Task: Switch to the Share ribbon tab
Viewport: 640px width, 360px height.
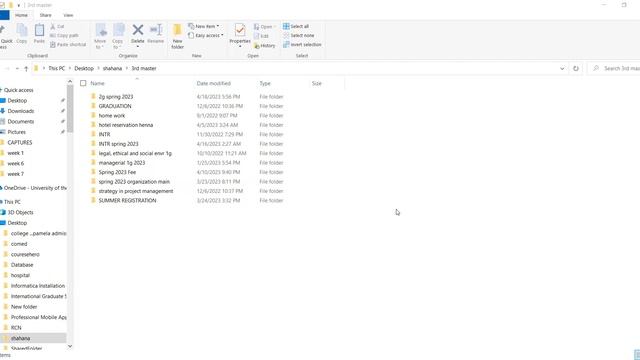Action: pos(45,15)
